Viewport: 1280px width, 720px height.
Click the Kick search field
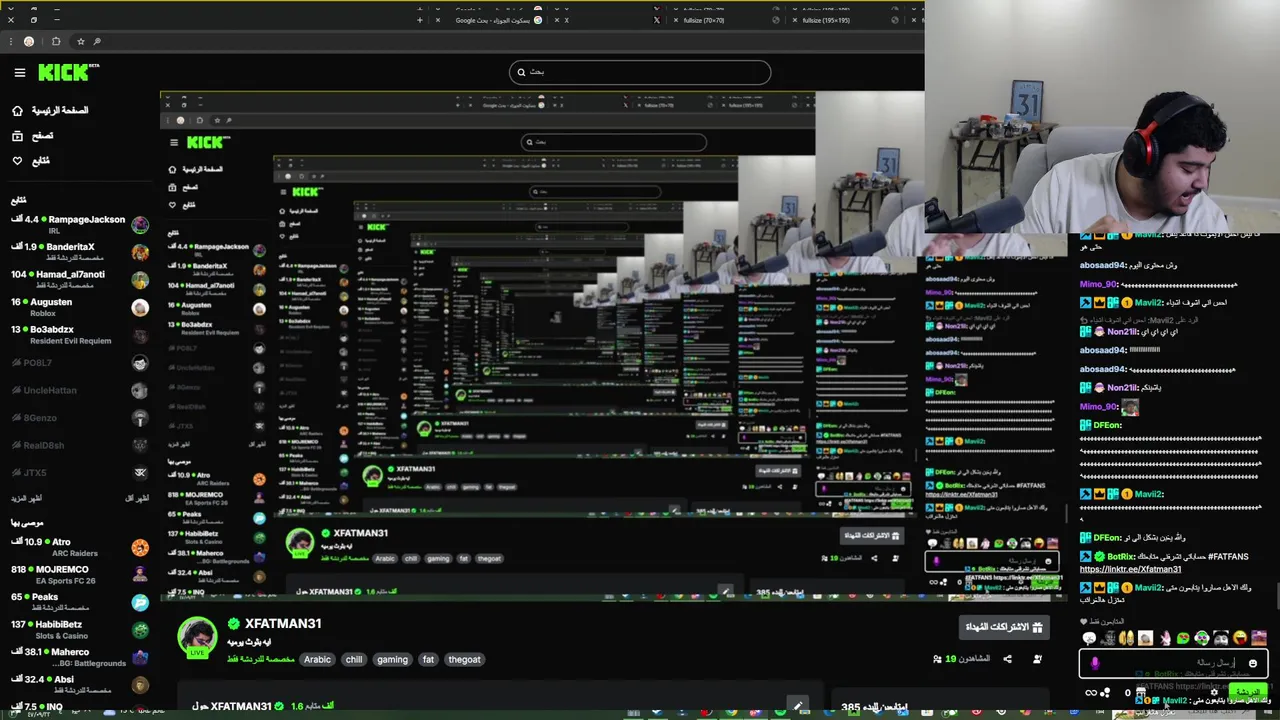[x=640, y=72]
